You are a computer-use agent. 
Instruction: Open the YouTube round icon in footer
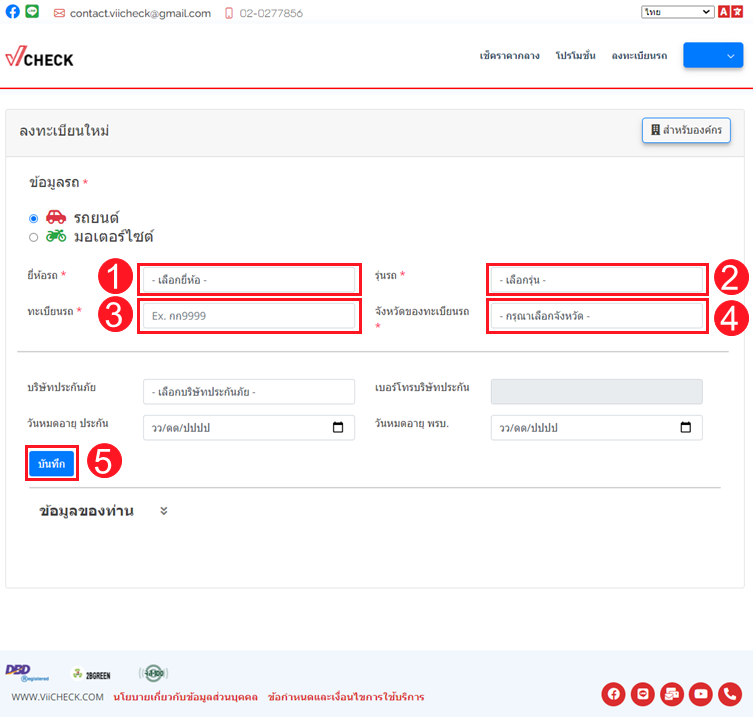point(701,694)
